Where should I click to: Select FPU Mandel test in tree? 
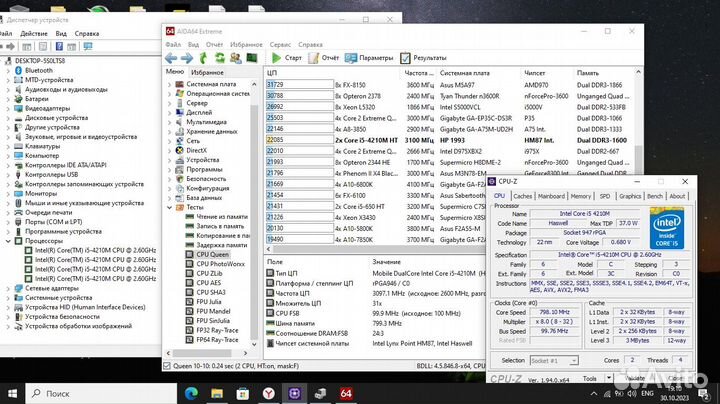pyautogui.click(x=213, y=311)
